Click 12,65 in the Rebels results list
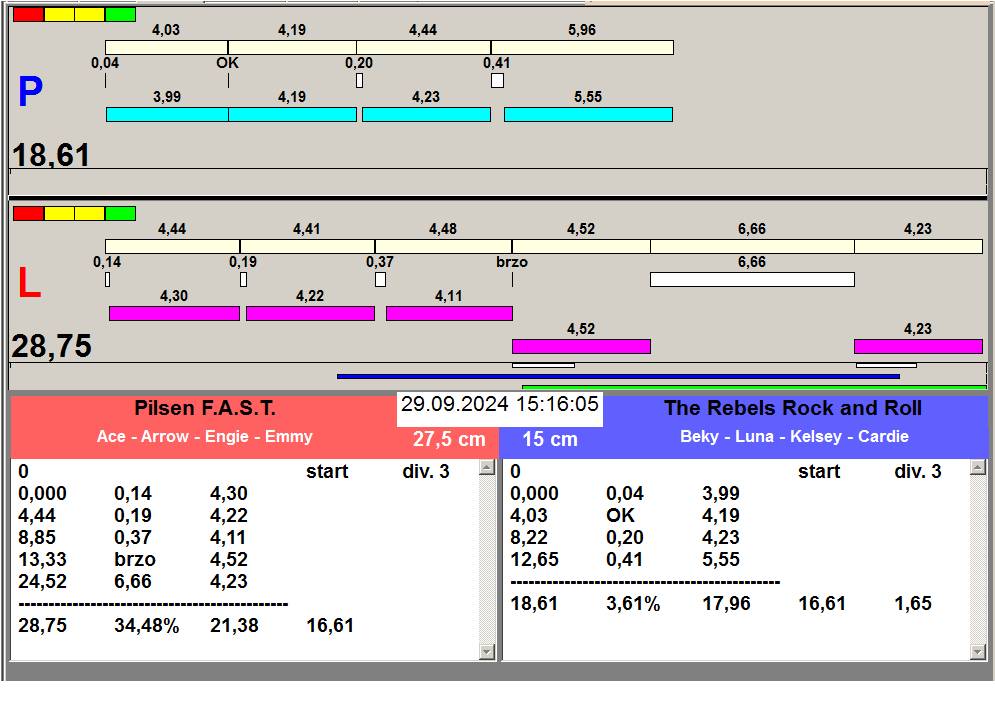The image size is (995, 716). [534, 560]
